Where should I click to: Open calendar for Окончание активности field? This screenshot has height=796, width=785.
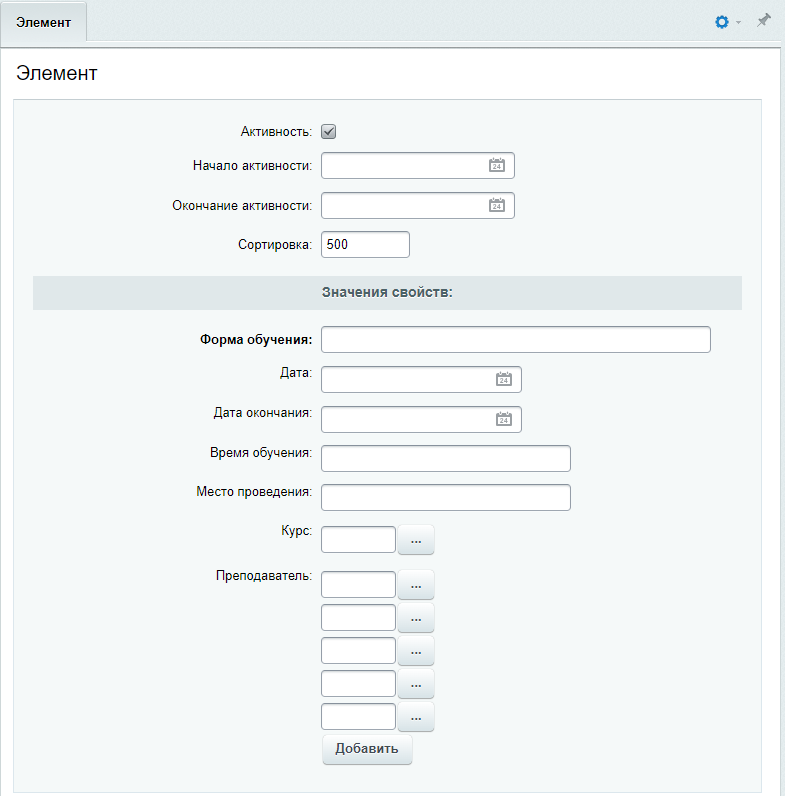pos(497,205)
